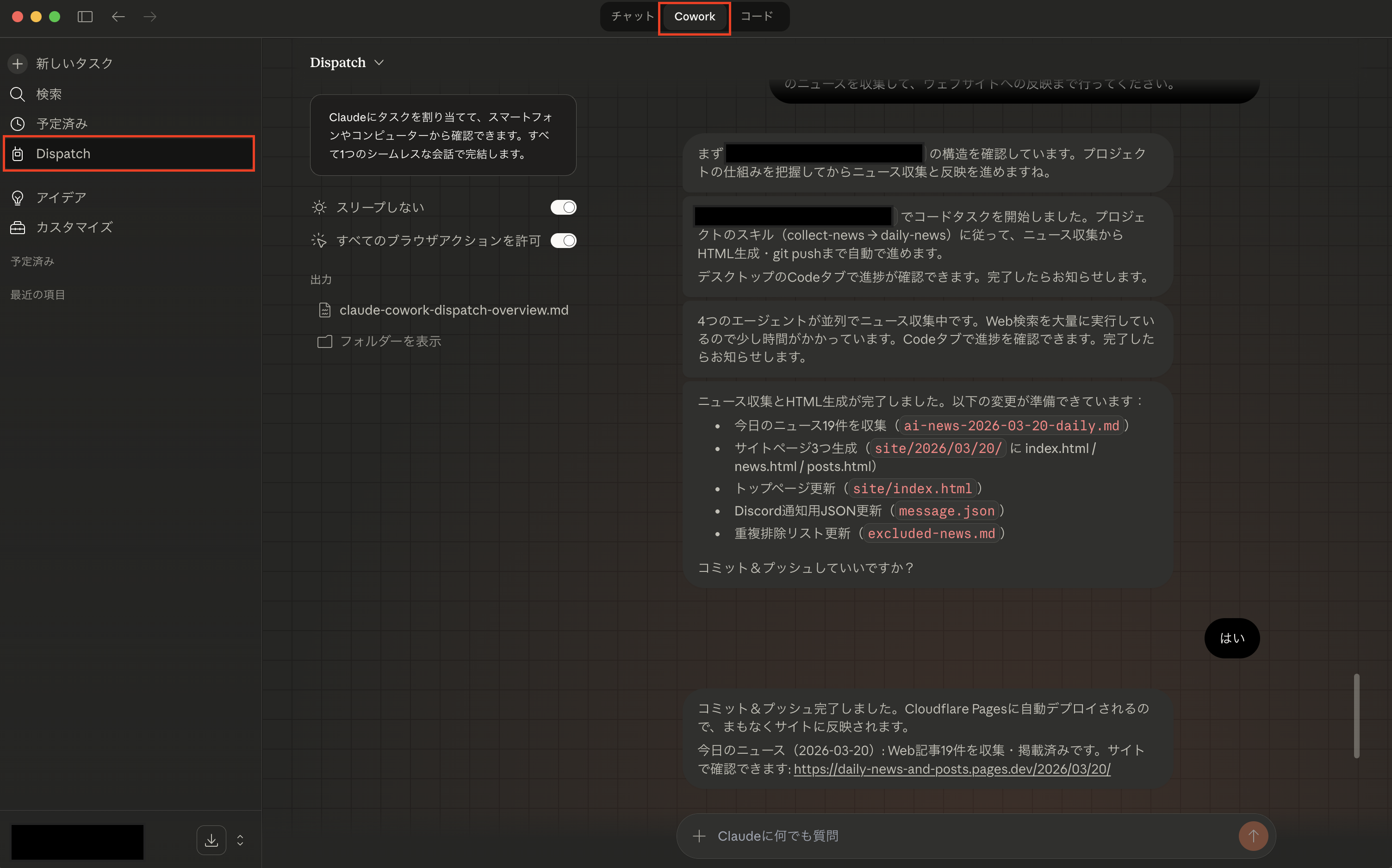Open the Customize toolbox item
The image size is (1392, 868).
click(18, 227)
